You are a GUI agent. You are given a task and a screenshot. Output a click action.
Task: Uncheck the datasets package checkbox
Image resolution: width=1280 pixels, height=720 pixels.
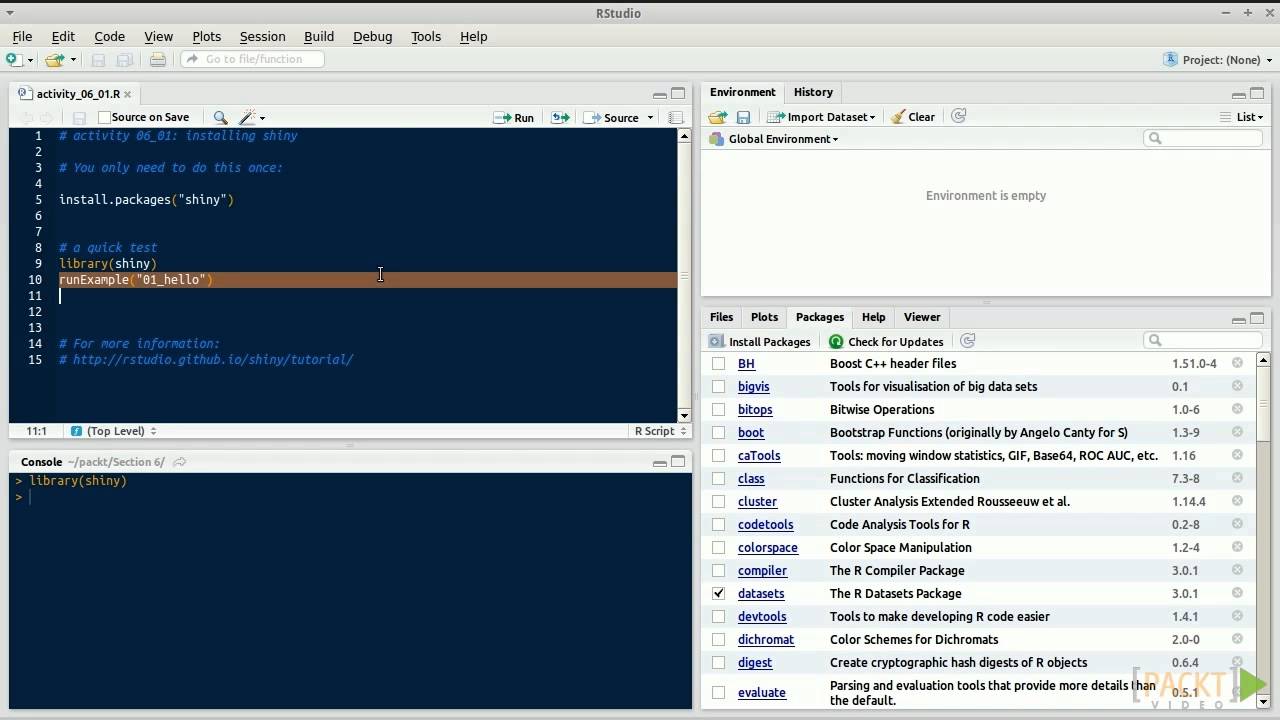718,593
